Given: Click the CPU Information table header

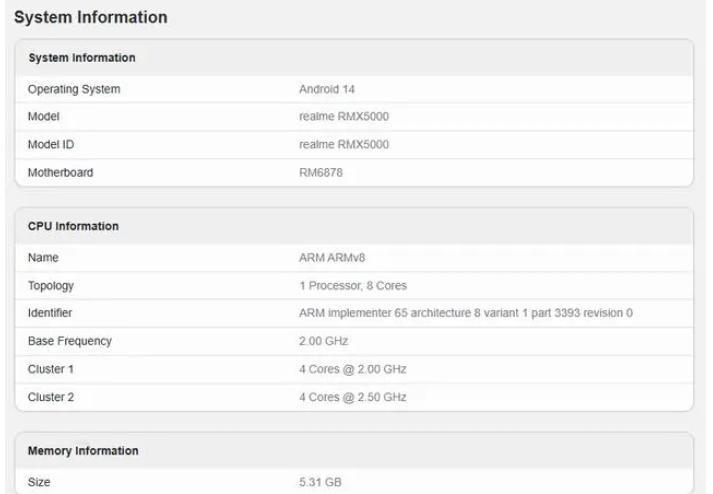Looking at the screenshot, I should coord(73,226).
